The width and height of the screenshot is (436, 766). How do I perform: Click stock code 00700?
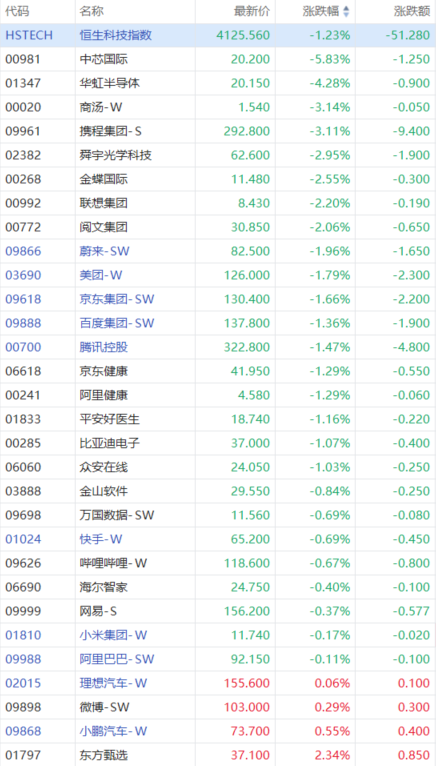pos(23,347)
